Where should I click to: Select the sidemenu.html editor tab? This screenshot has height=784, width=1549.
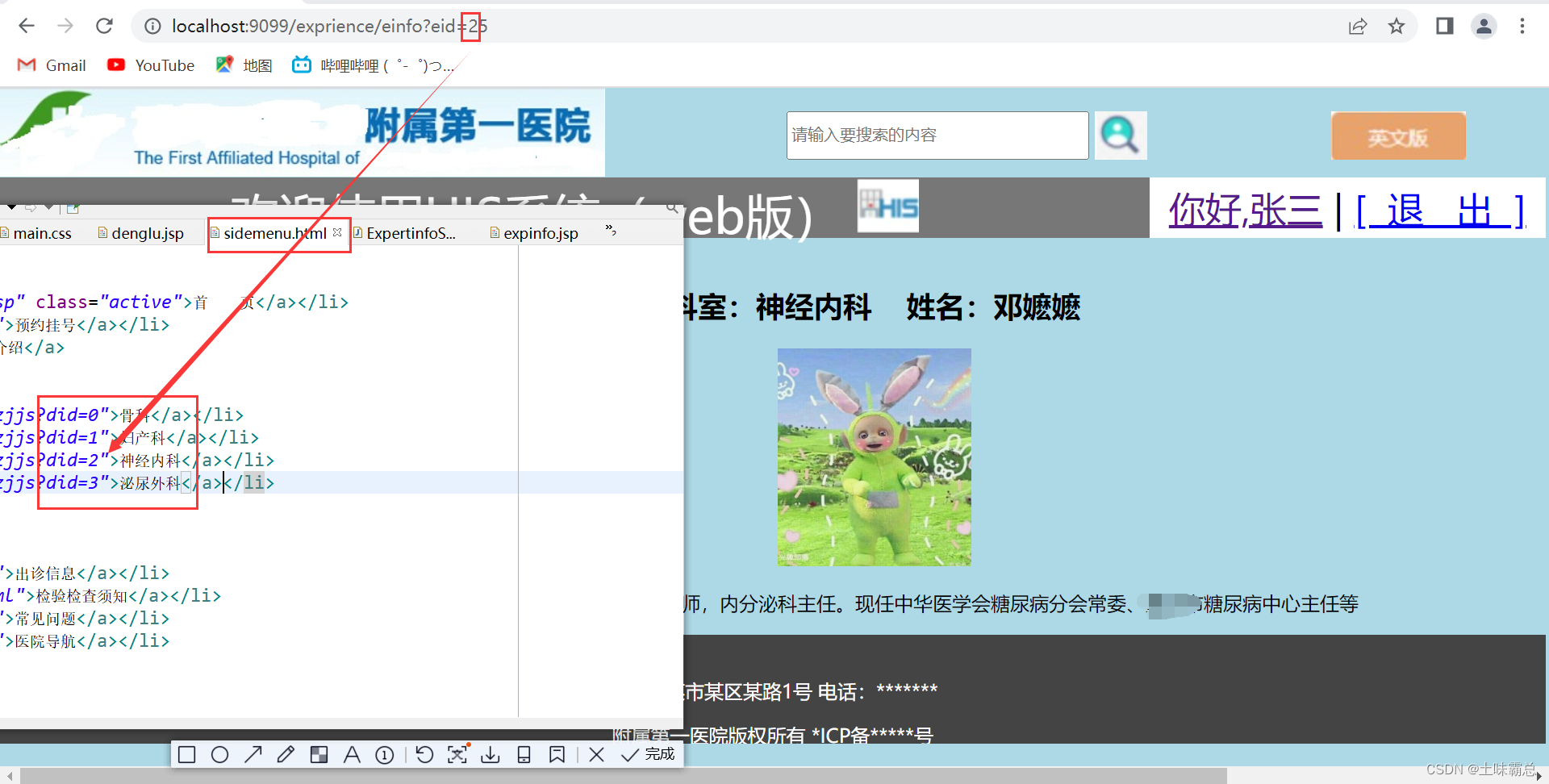pyautogui.click(x=274, y=233)
